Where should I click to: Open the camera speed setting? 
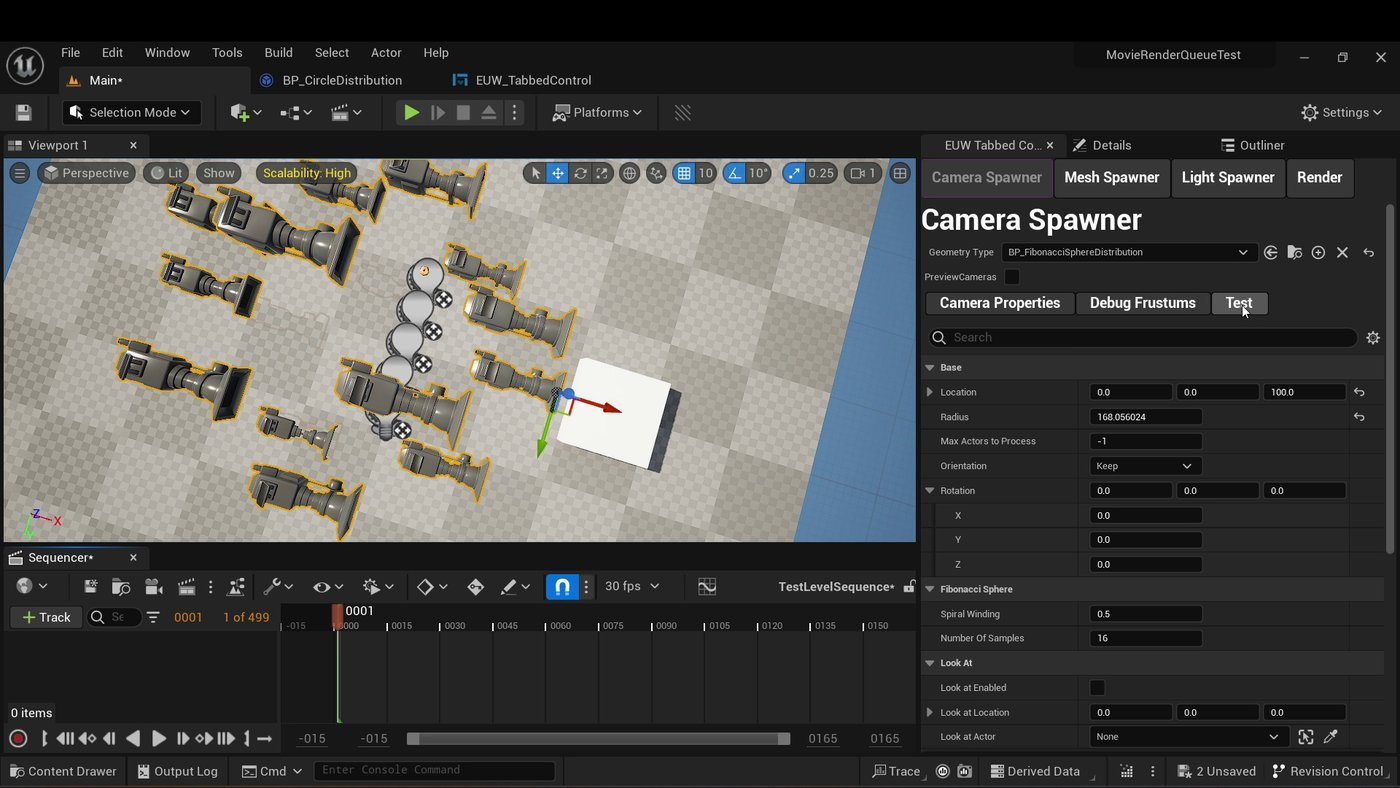point(863,173)
